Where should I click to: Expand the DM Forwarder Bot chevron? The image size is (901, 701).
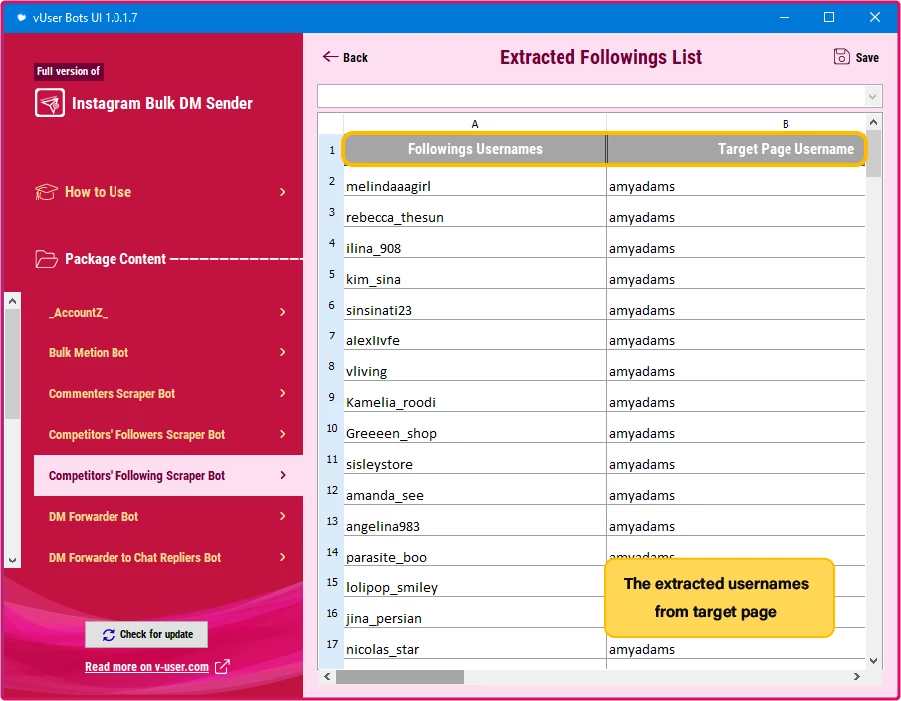(x=283, y=516)
